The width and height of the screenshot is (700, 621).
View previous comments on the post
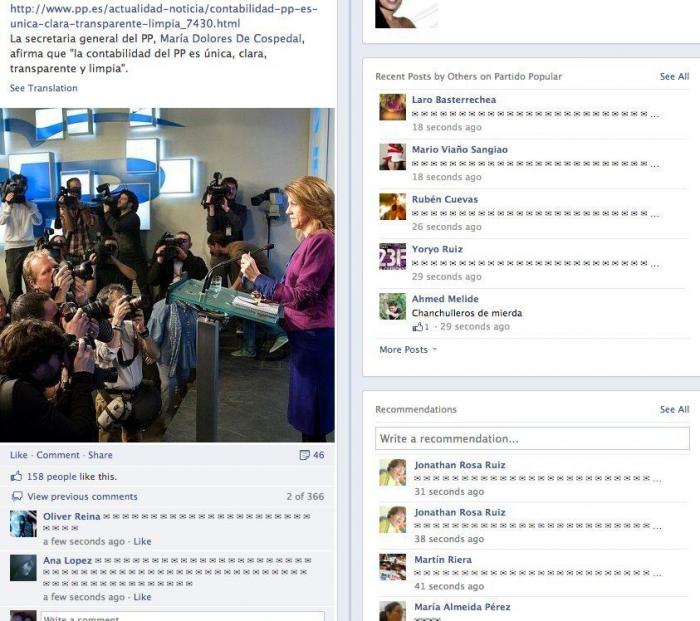tap(82, 496)
